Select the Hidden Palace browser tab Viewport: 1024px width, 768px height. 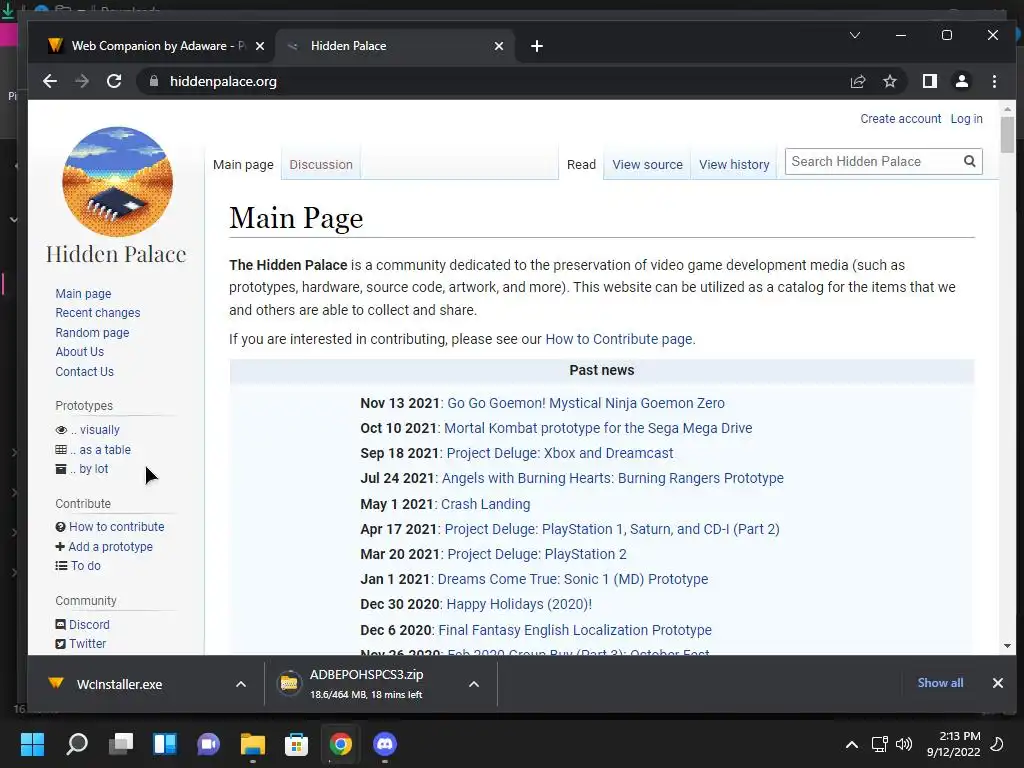[x=394, y=46]
